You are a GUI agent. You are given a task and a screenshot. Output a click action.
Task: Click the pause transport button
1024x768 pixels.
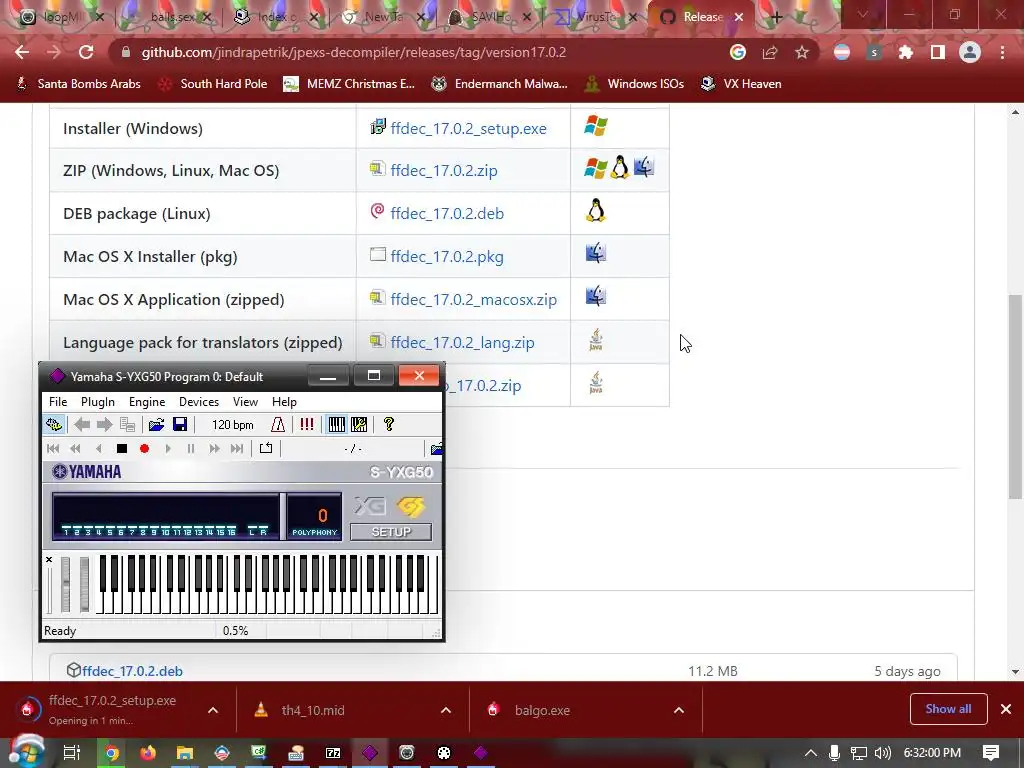point(191,449)
